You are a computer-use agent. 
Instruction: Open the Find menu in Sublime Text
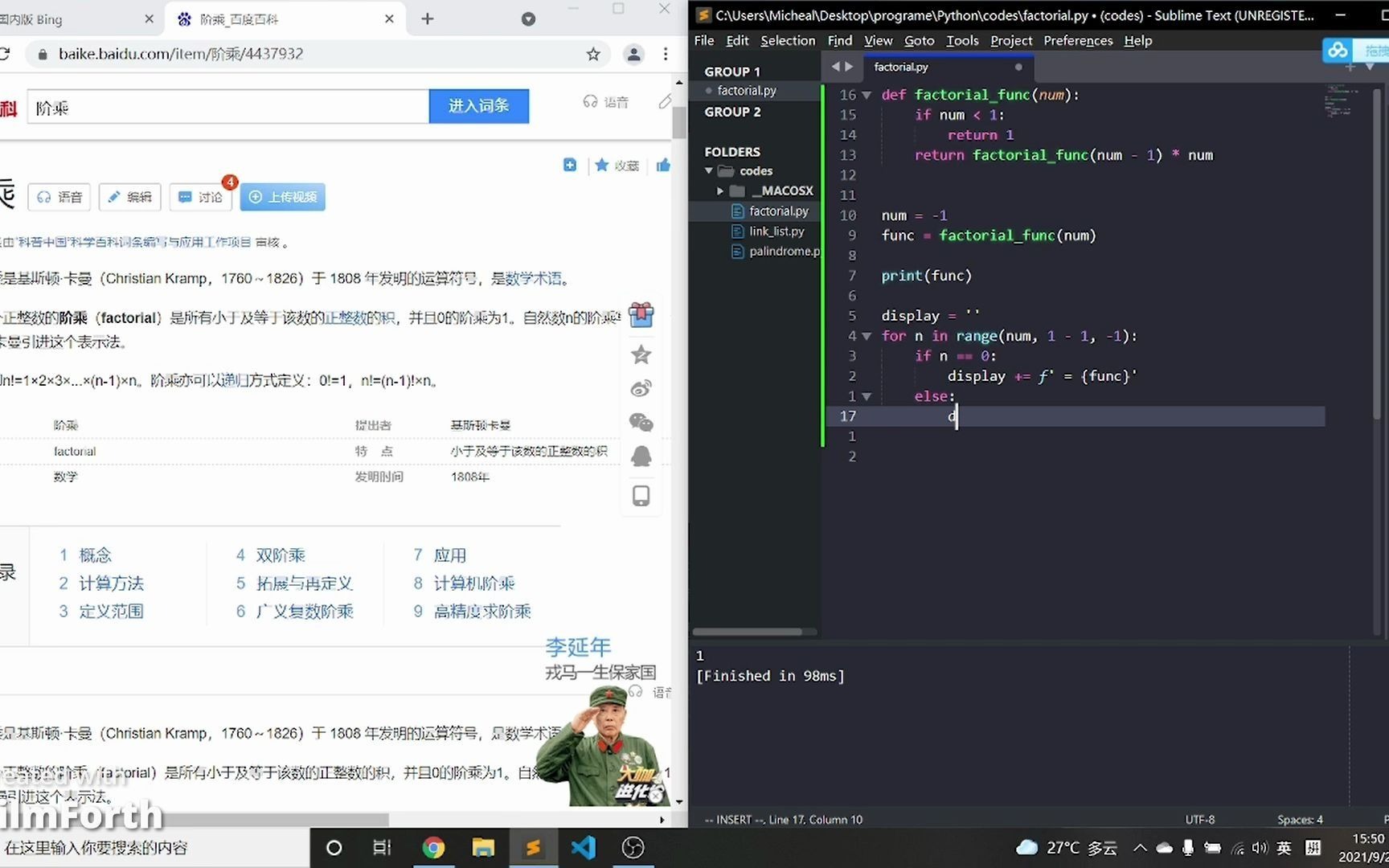click(840, 40)
